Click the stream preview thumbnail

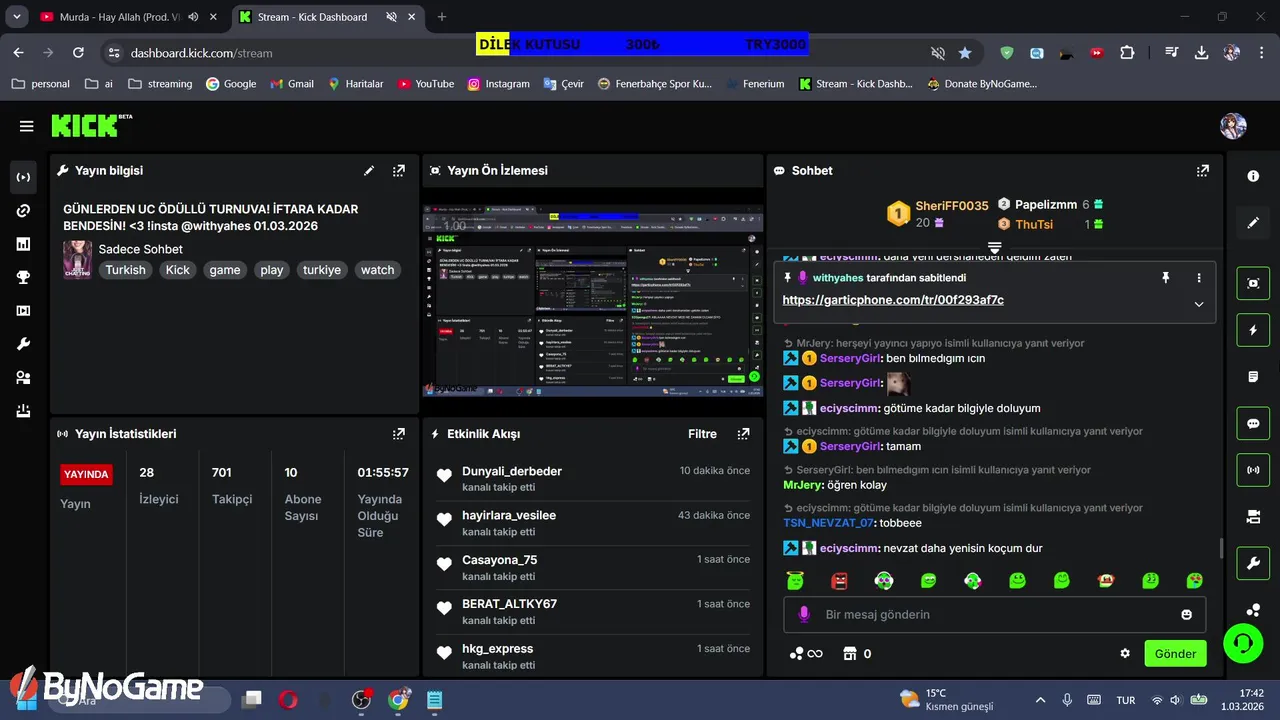pos(593,302)
